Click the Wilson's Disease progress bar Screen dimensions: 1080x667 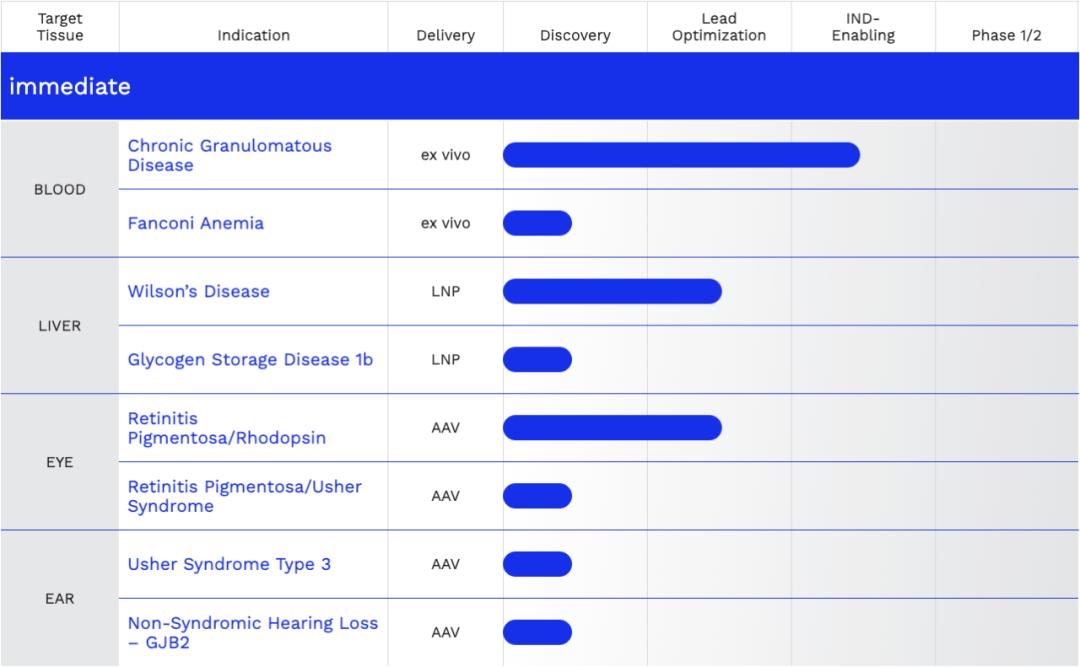(611, 291)
